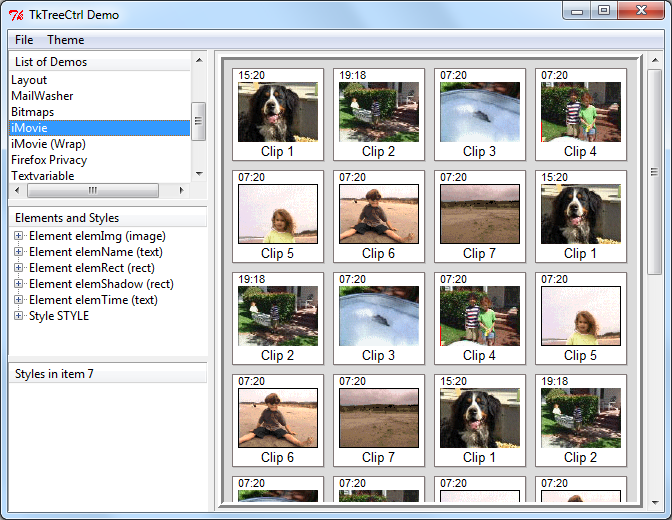Image resolution: width=672 pixels, height=520 pixels.
Task: Select Clip 4 thumbnail in first row
Action: (581, 112)
